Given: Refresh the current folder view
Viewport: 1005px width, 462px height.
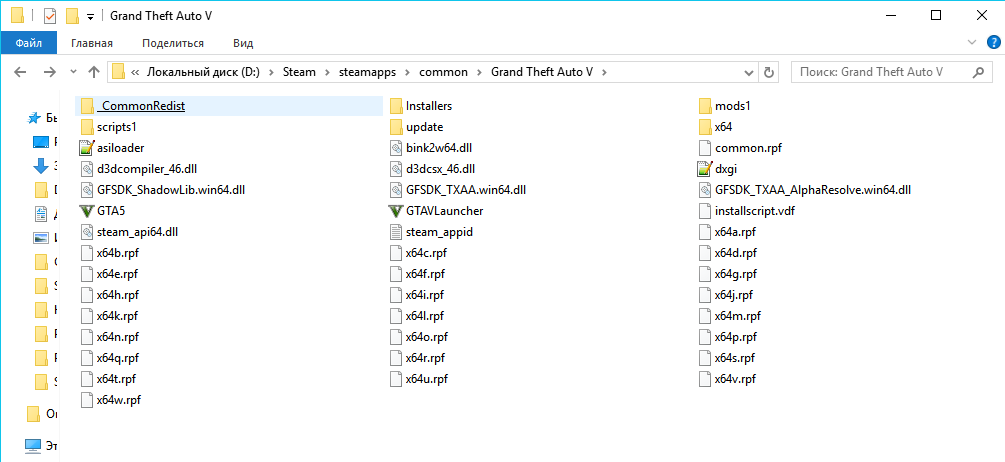Looking at the screenshot, I should [770, 72].
